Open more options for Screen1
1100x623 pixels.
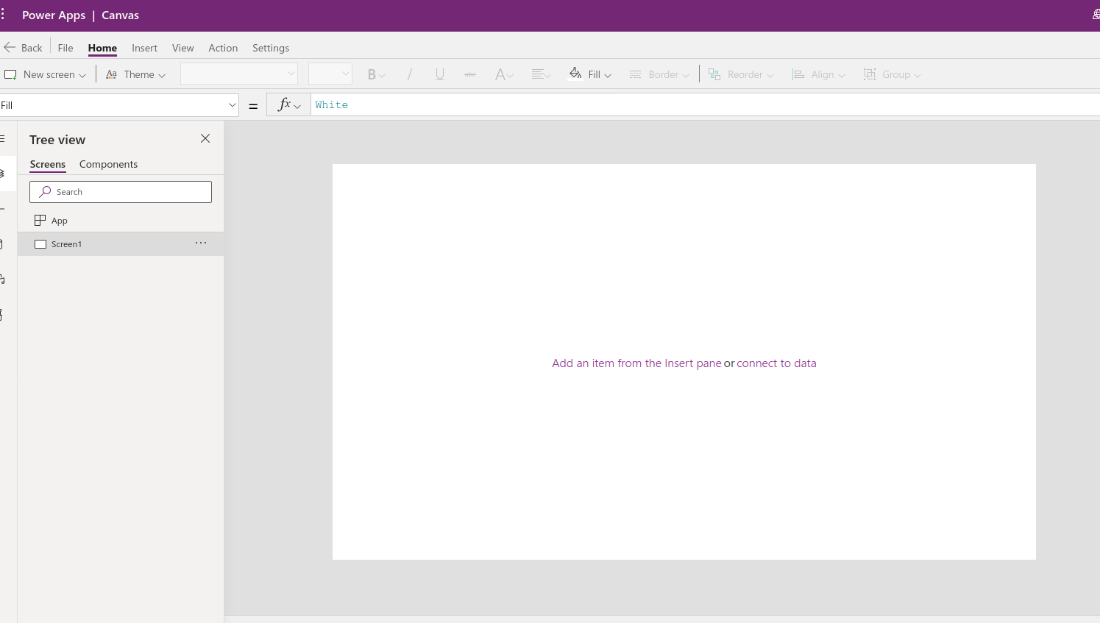tap(201, 243)
